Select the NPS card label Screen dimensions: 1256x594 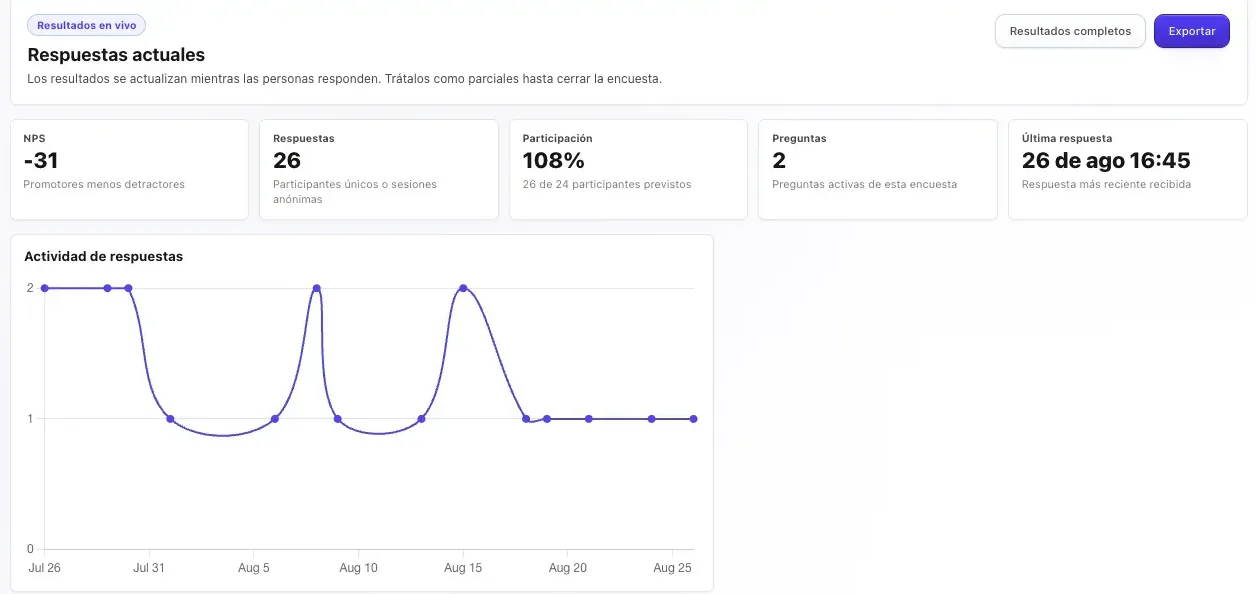point(34,138)
